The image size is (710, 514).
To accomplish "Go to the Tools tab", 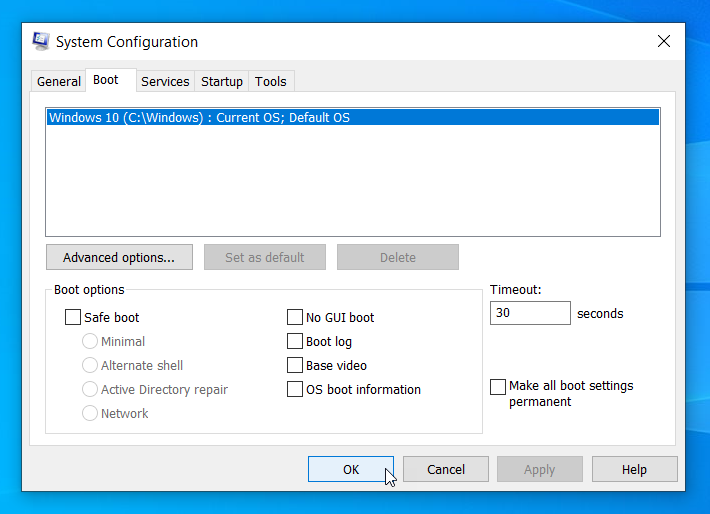I will [x=271, y=82].
